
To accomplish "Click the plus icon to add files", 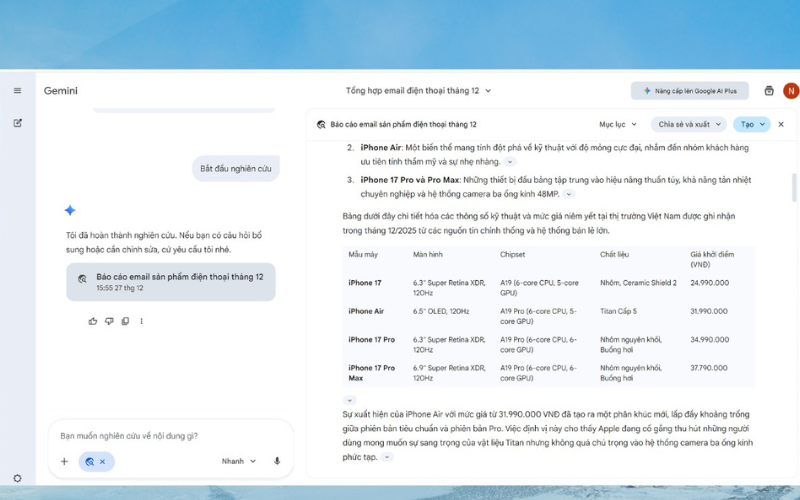I will coord(64,461).
